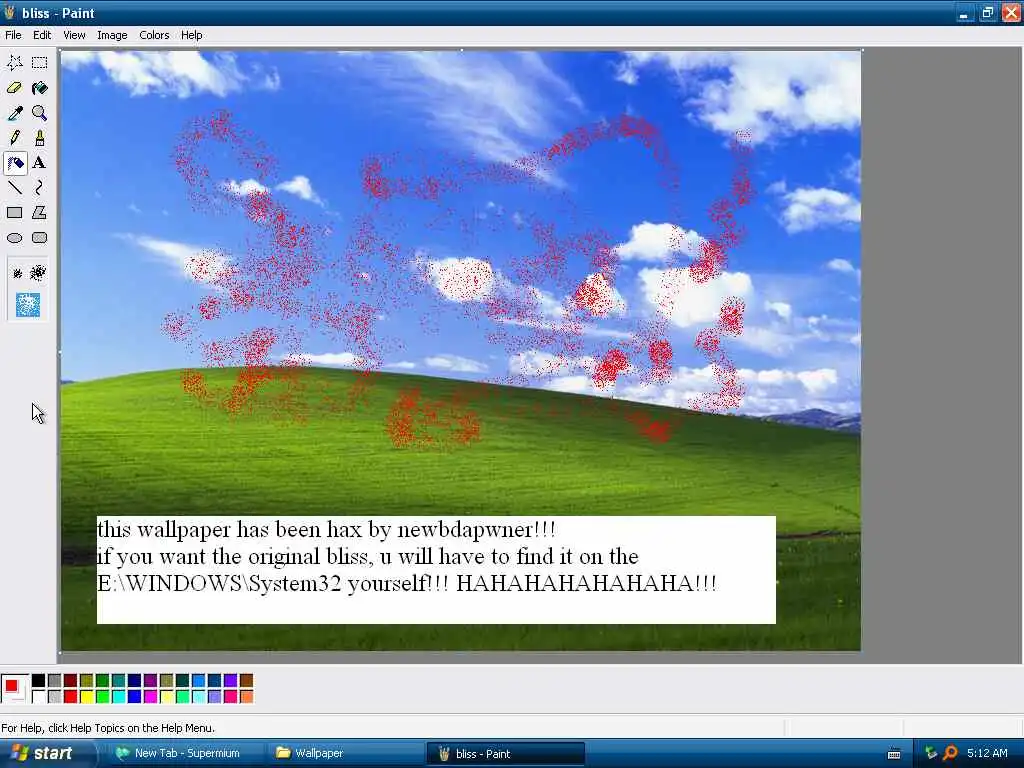
Task: Click the "HAHAHAHAHAHAHA!!!" text on the canvas
Action: click(x=586, y=583)
